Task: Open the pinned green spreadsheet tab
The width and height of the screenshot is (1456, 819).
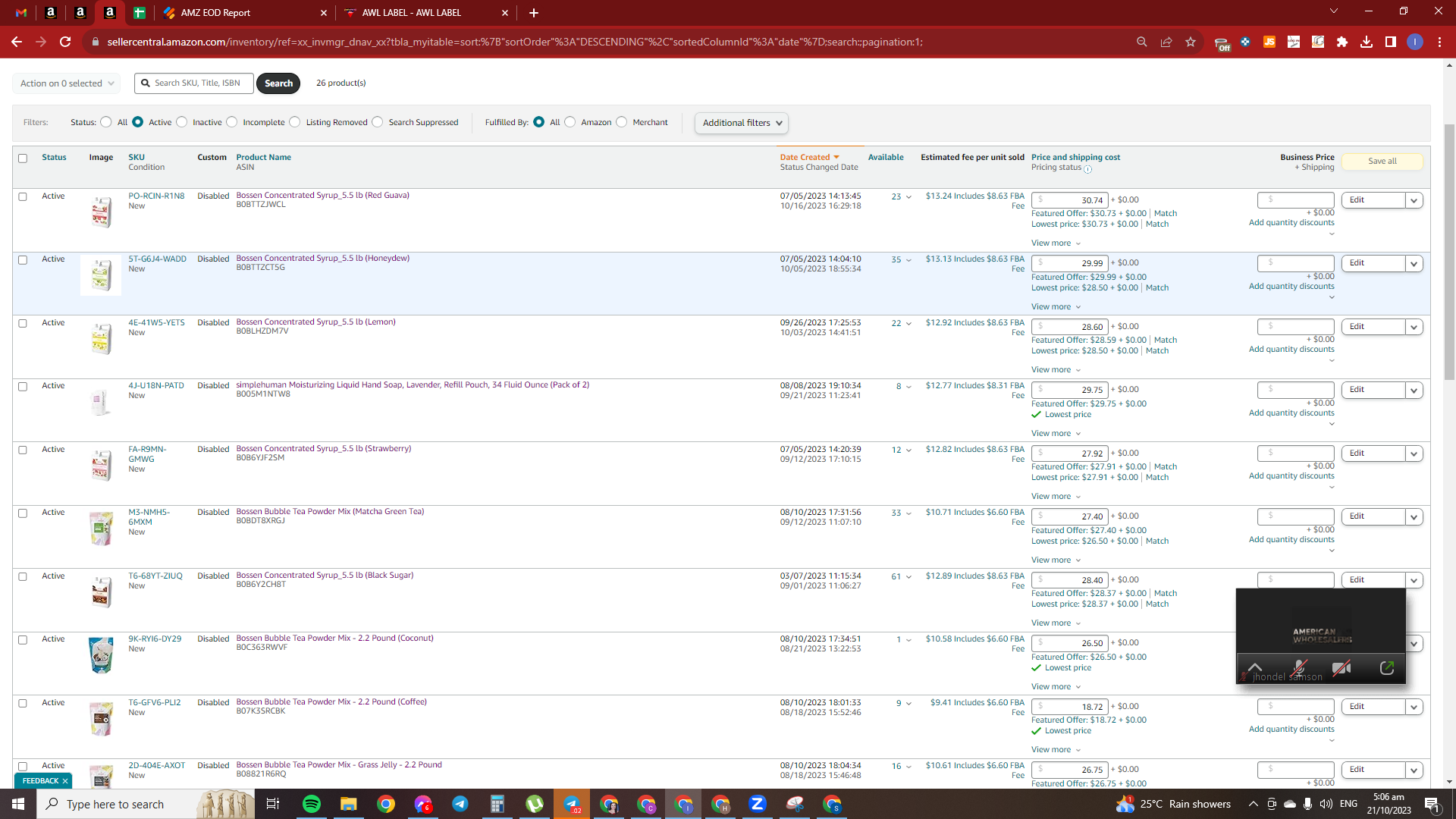Action: (x=140, y=13)
